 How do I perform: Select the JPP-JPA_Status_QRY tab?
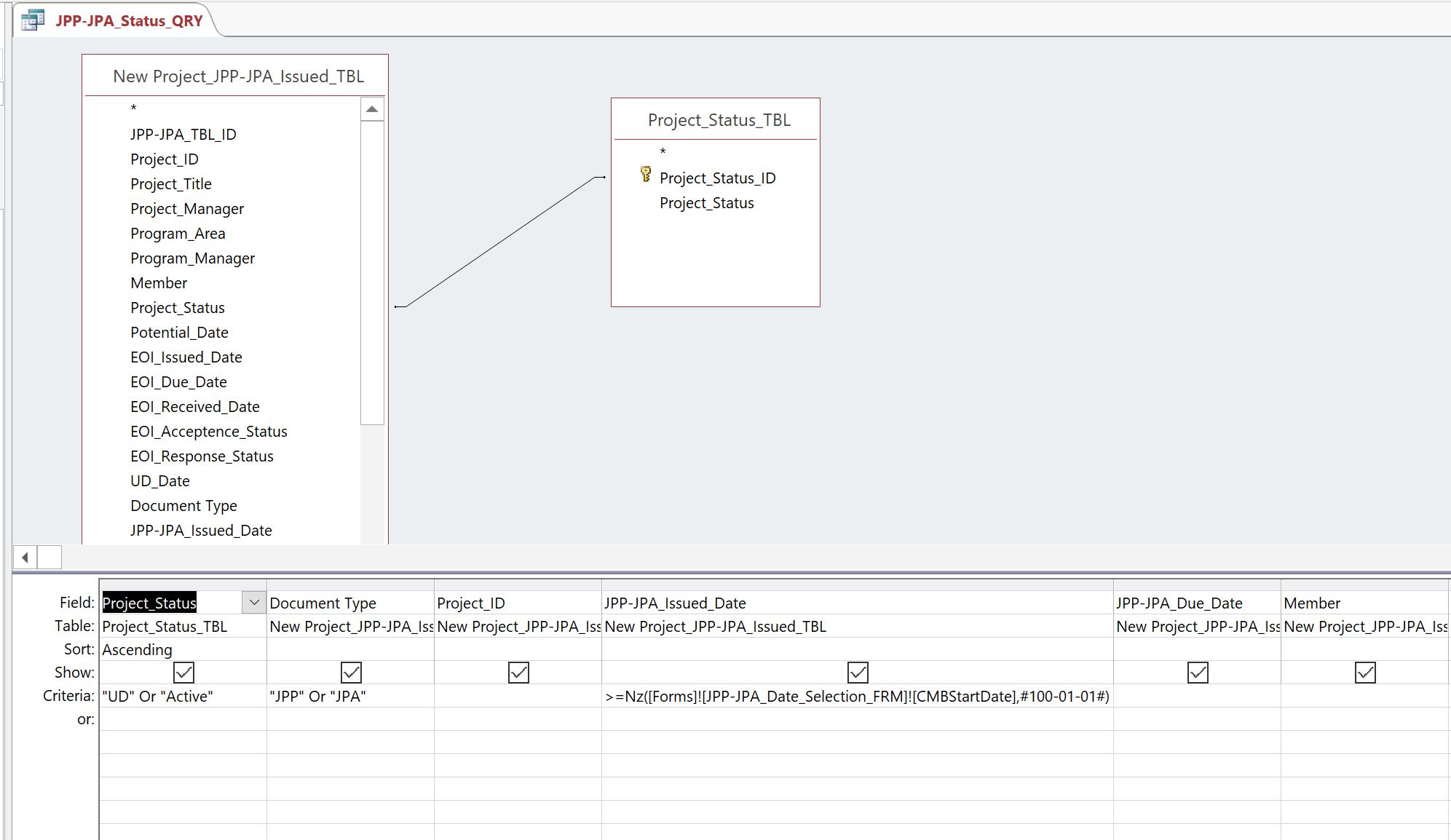click(x=129, y=20)
